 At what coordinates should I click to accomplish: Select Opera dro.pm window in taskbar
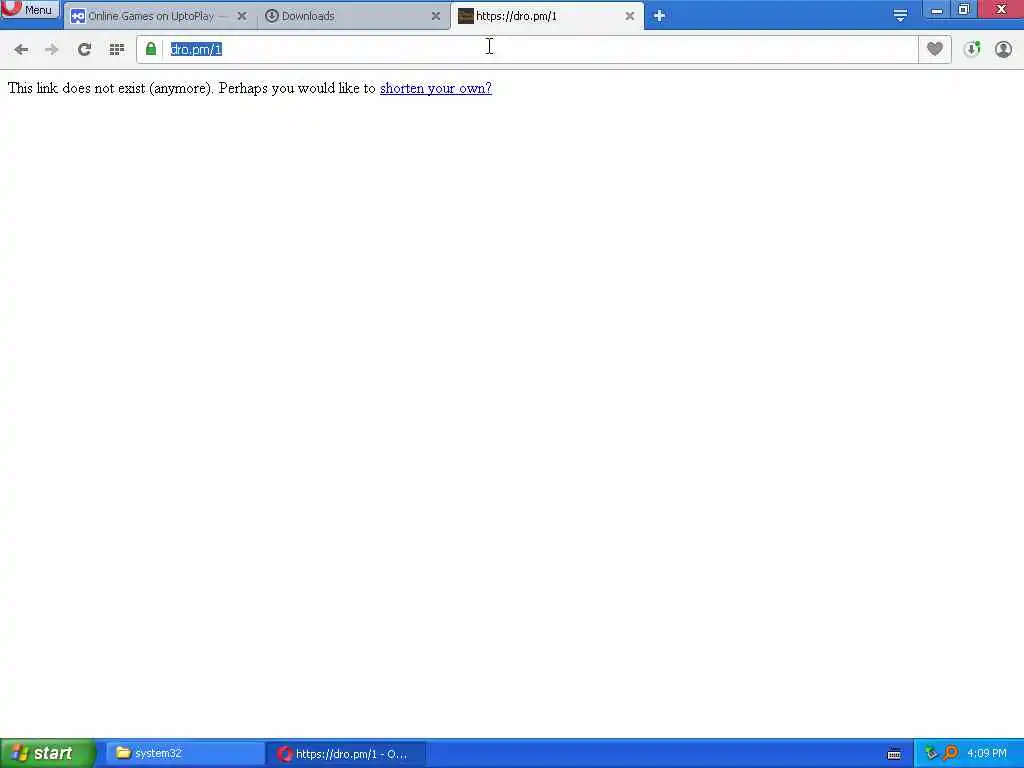tap(346, 754)
